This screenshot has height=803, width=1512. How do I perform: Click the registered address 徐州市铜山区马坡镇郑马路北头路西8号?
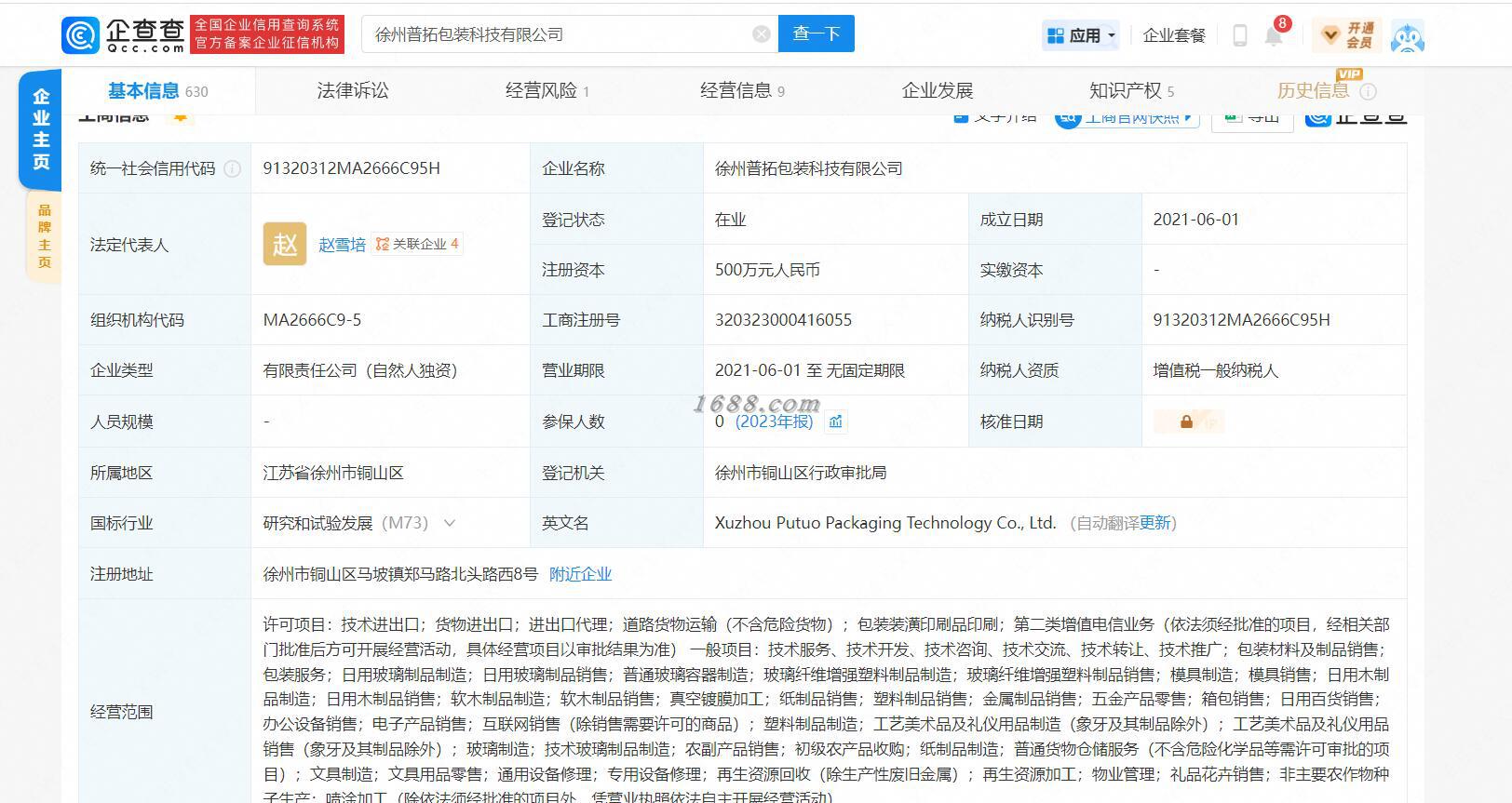pyautogui.click(x=400, y=574)
